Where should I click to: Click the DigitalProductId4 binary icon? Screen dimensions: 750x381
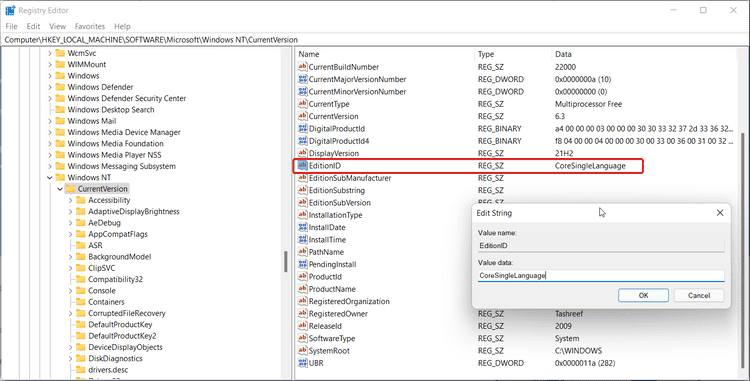(x=302, y=141)
